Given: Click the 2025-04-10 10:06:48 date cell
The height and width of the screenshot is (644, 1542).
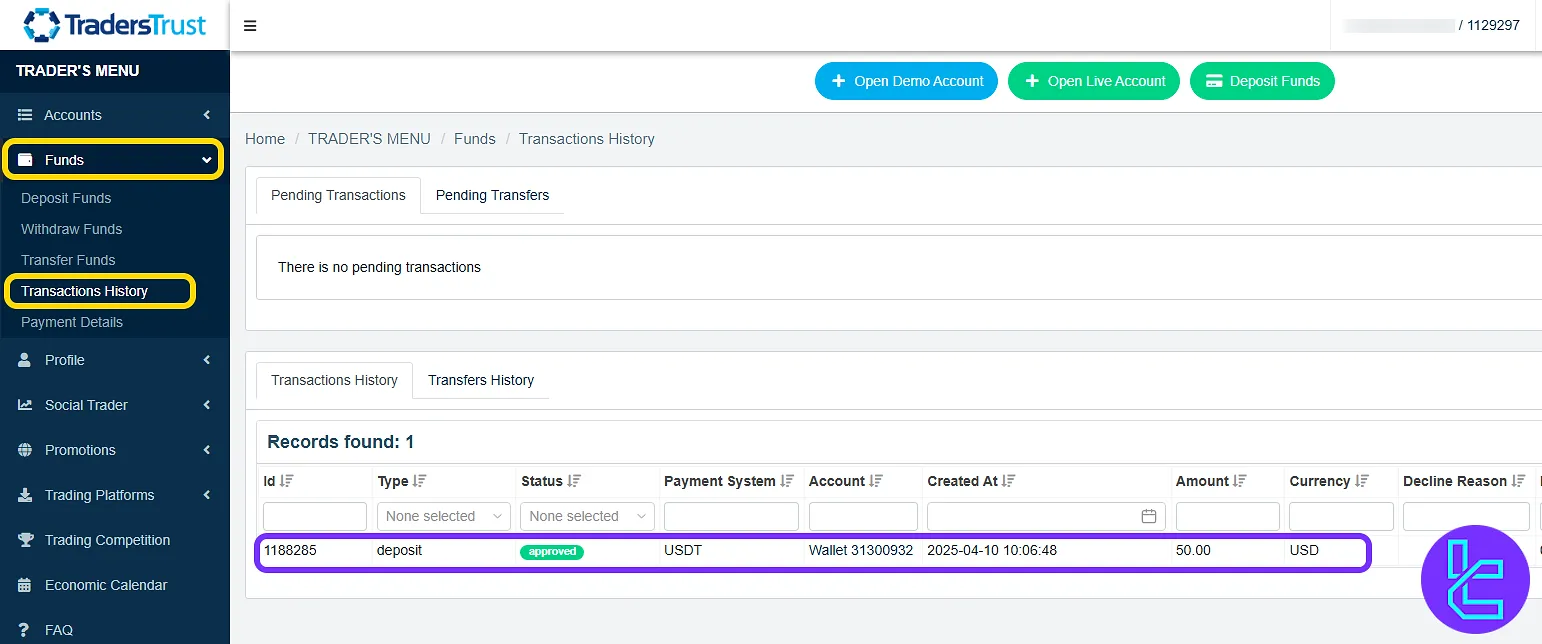Looking at the screenshot, I should [x=992, y=550].
